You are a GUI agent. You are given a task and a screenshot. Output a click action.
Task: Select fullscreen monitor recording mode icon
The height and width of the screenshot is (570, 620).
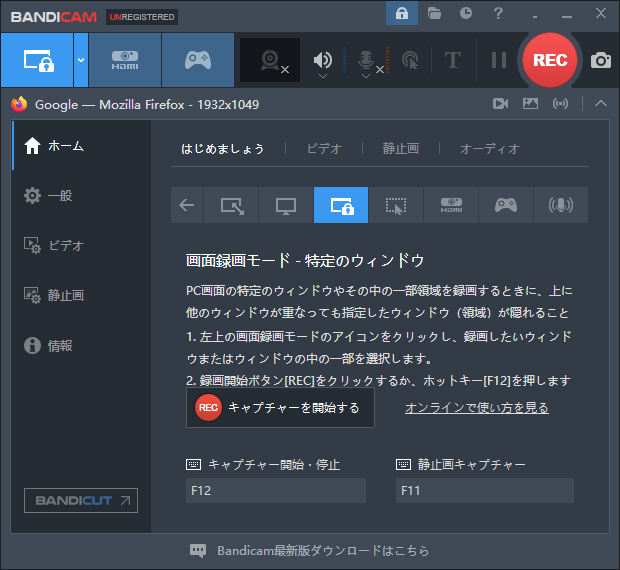coord(286,205)
